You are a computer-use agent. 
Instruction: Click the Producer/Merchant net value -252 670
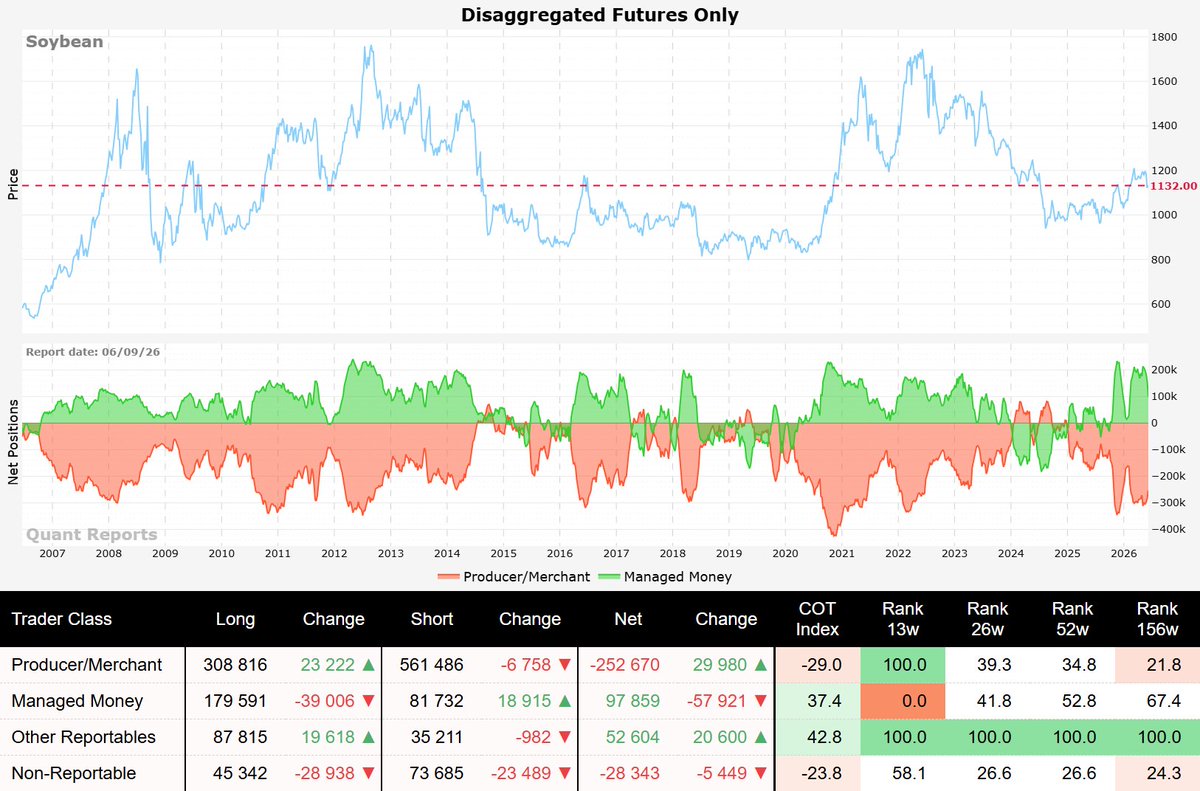pyautogui.click(x=627, y=665)
